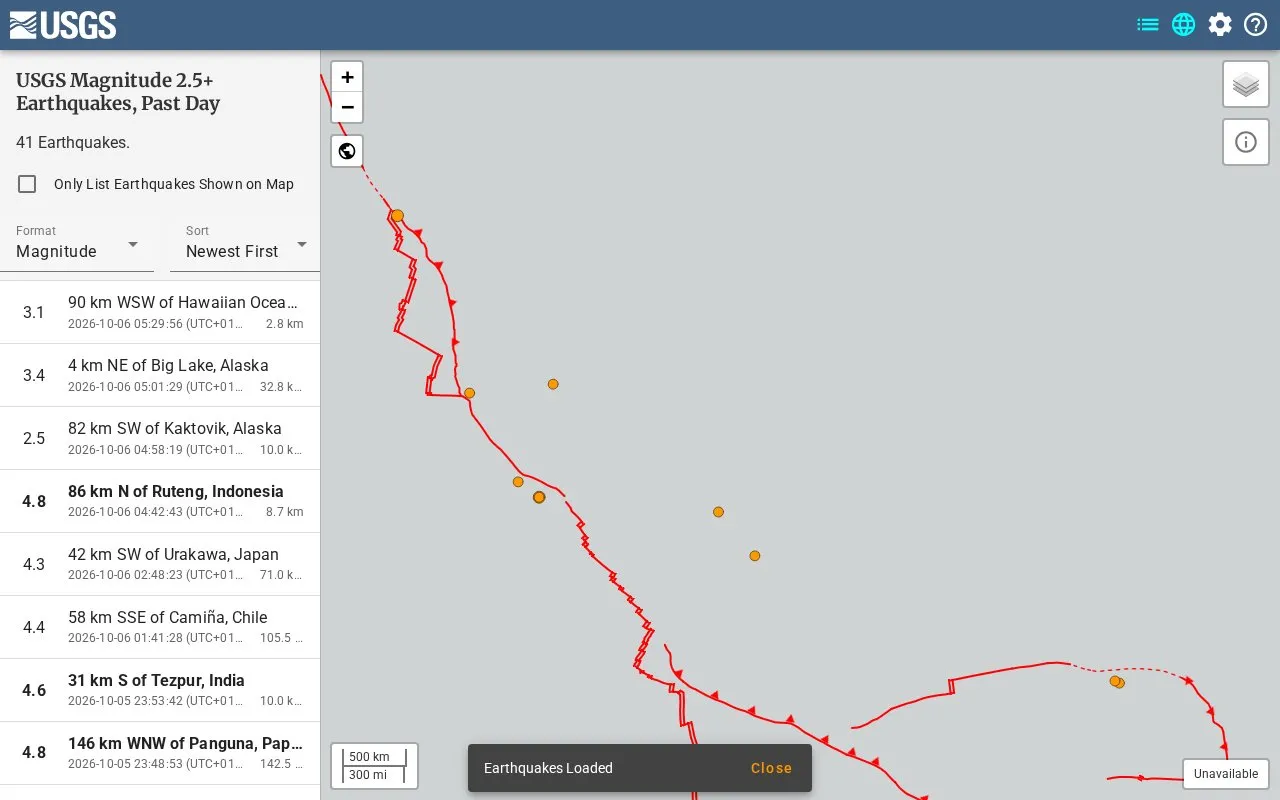This screenshot has height=800, width=1280.
Task: Toggle the earthquake list panel icon
Action: 1148,25
